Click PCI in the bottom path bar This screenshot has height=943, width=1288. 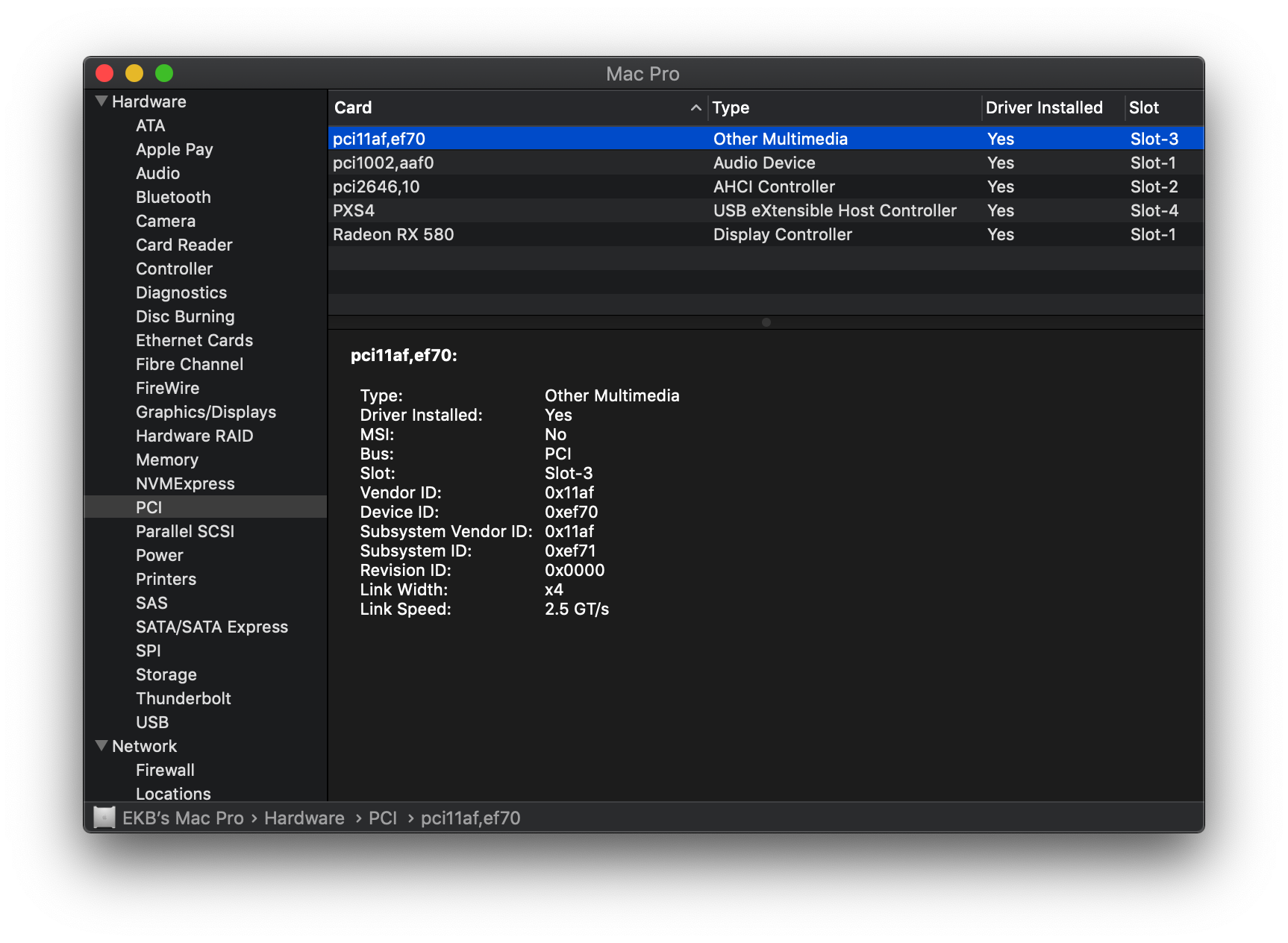tap(383, 818)
